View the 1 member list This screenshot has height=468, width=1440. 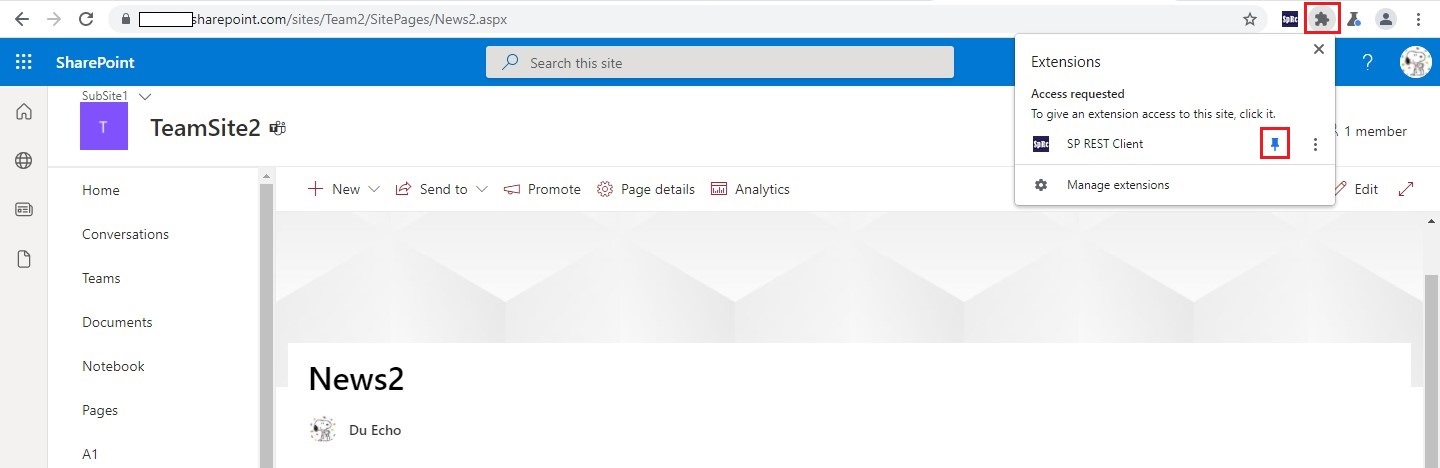tap(1367, 131)
